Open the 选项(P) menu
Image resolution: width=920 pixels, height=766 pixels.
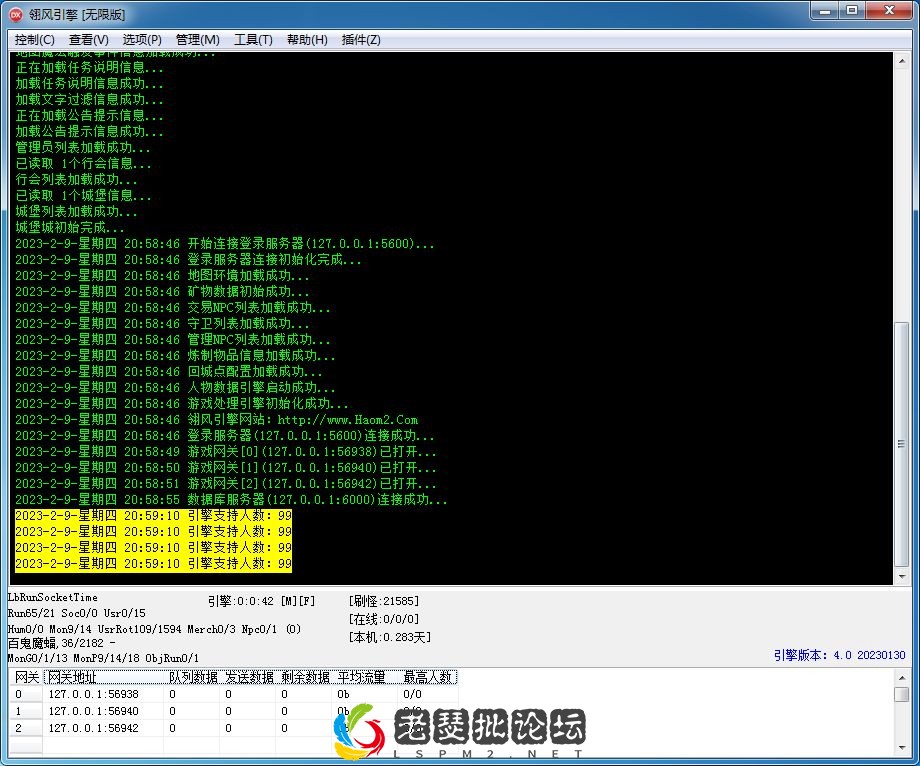(x=143, y=40)
